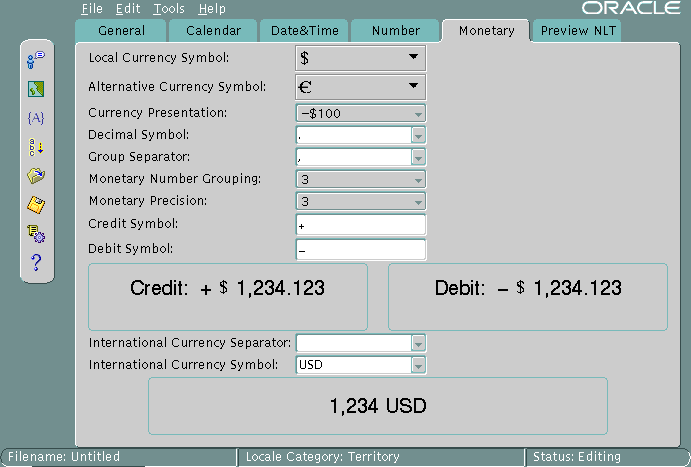Switch to the Calendar tab
Image resolution: width=691 pixels, height=467 pixels.
click(212, 31)
